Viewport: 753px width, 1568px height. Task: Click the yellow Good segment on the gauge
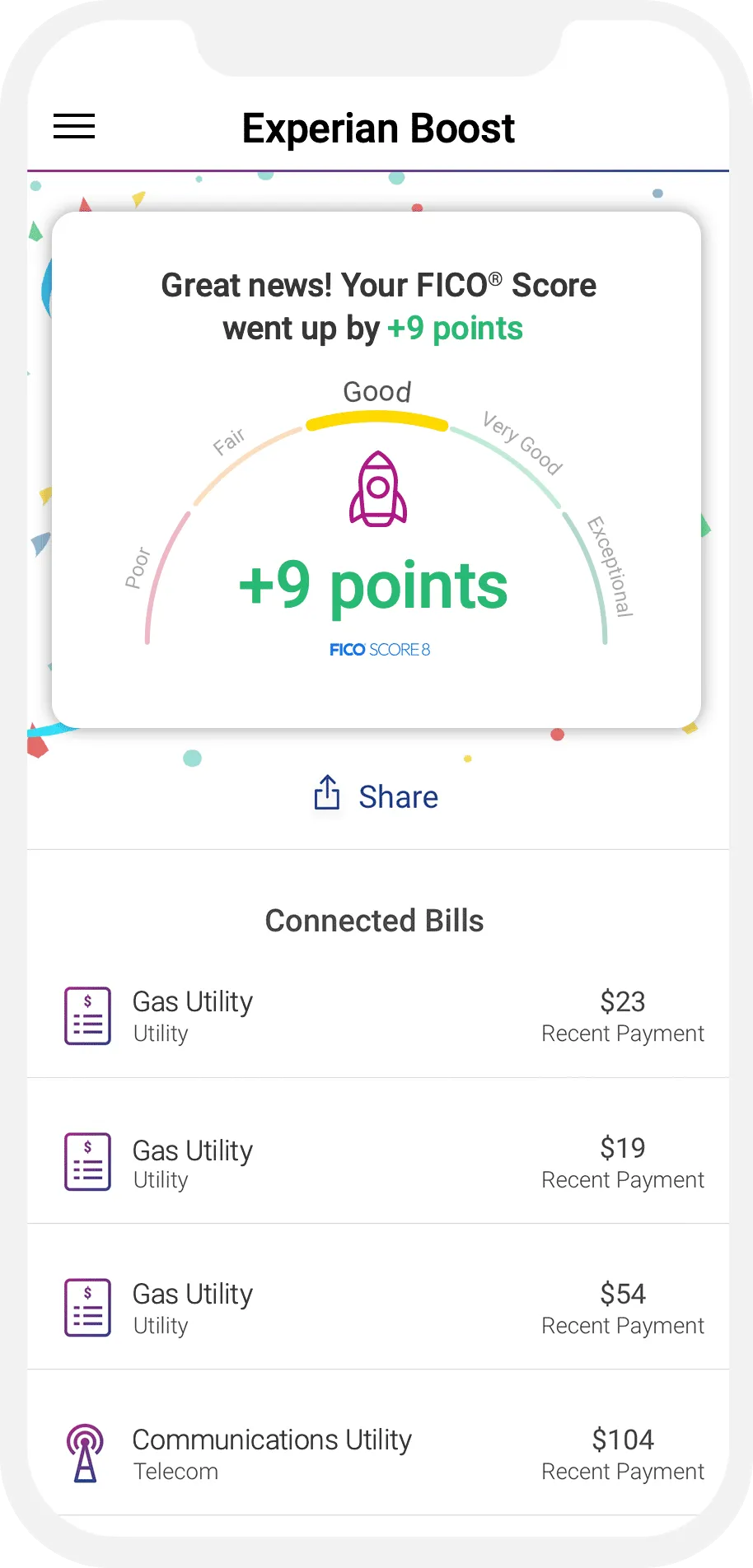(x=377, y=422)
